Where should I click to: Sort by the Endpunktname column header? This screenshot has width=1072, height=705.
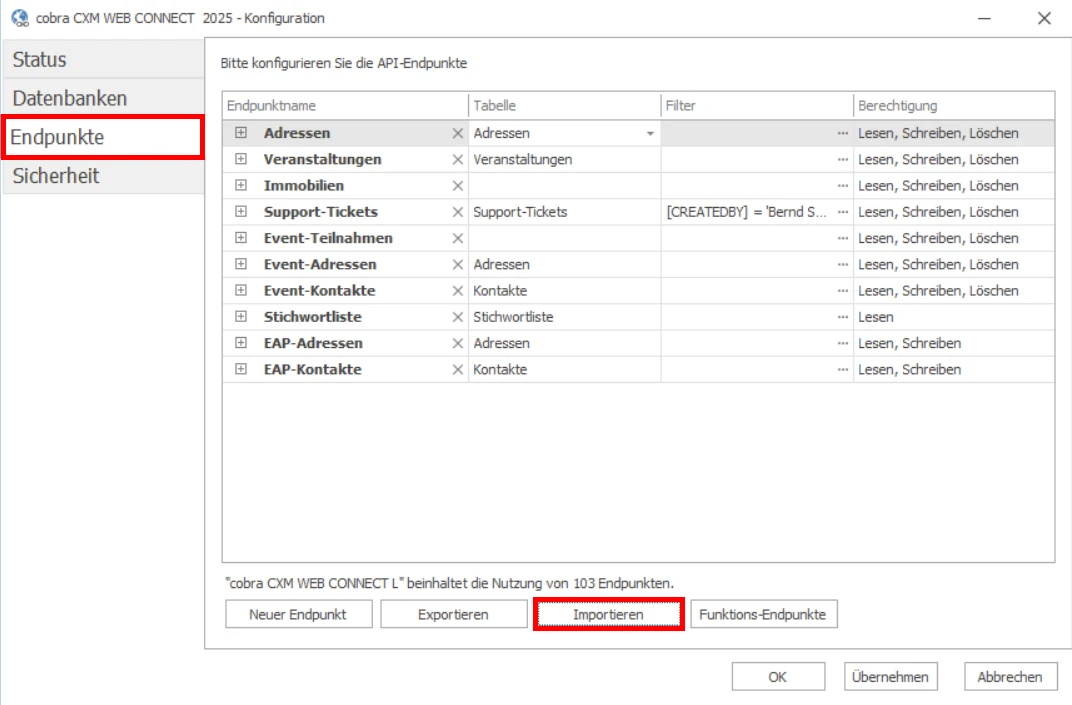coord(345,105)
